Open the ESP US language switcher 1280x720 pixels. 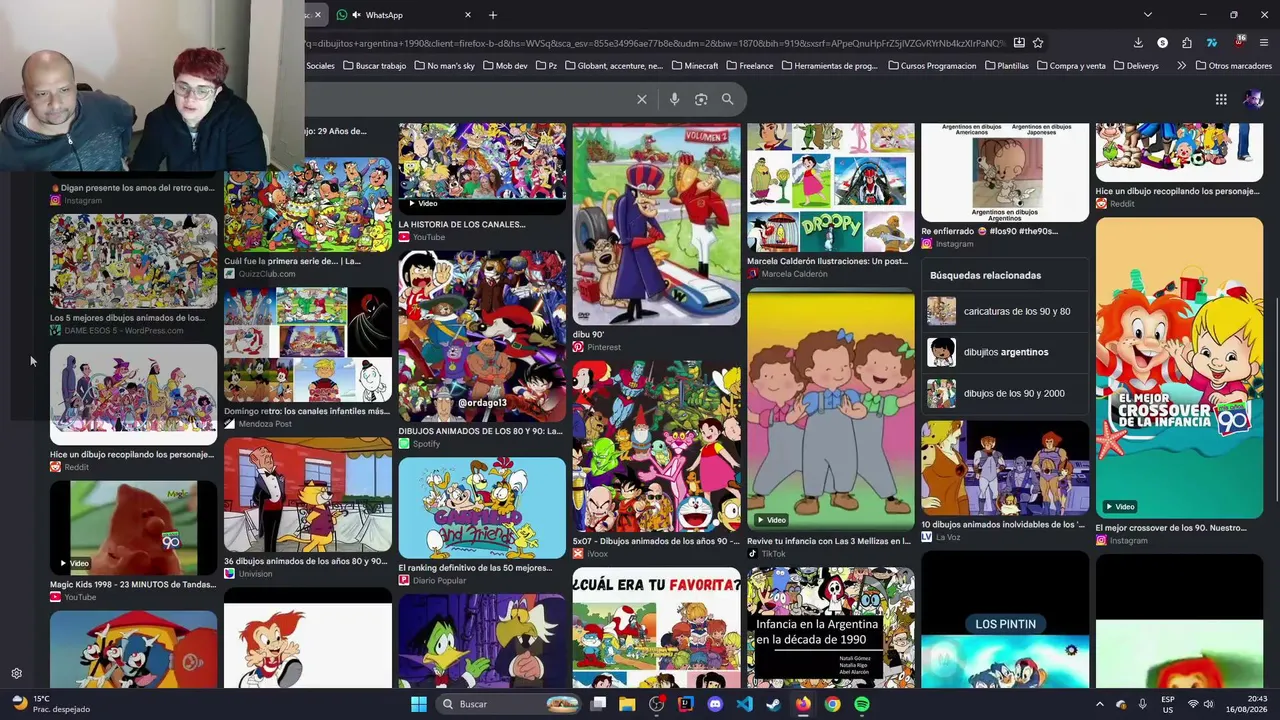click(1168, 704)
